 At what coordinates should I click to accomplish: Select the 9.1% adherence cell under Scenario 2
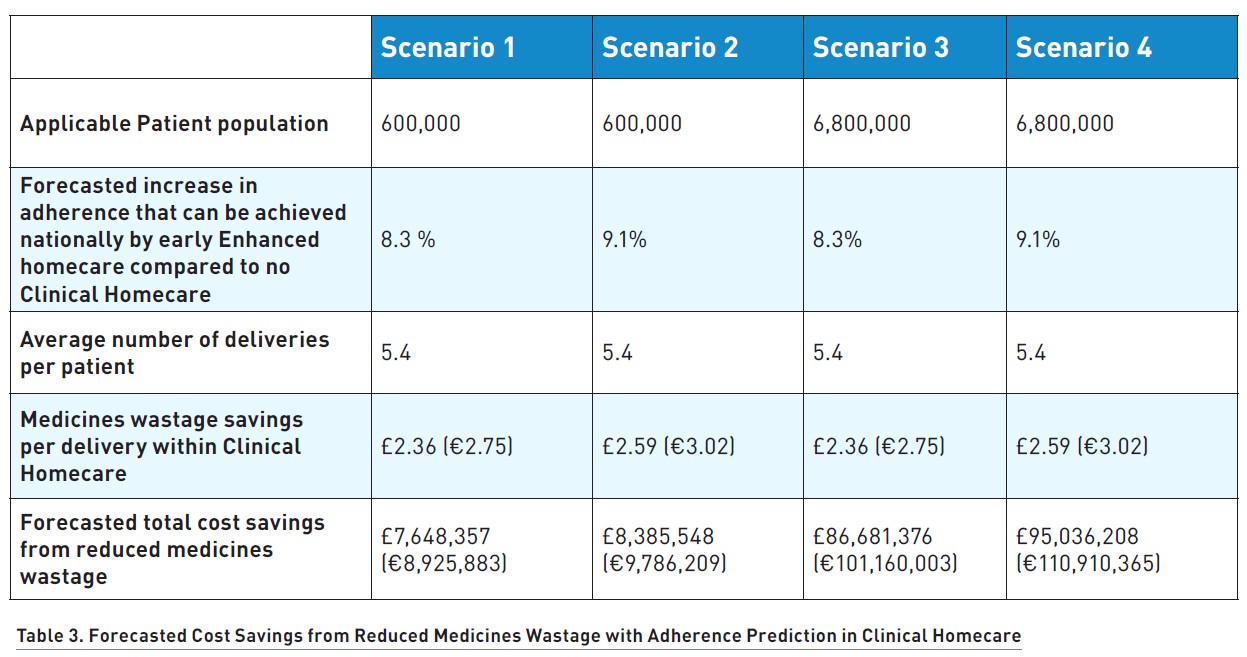pos(625,240)
